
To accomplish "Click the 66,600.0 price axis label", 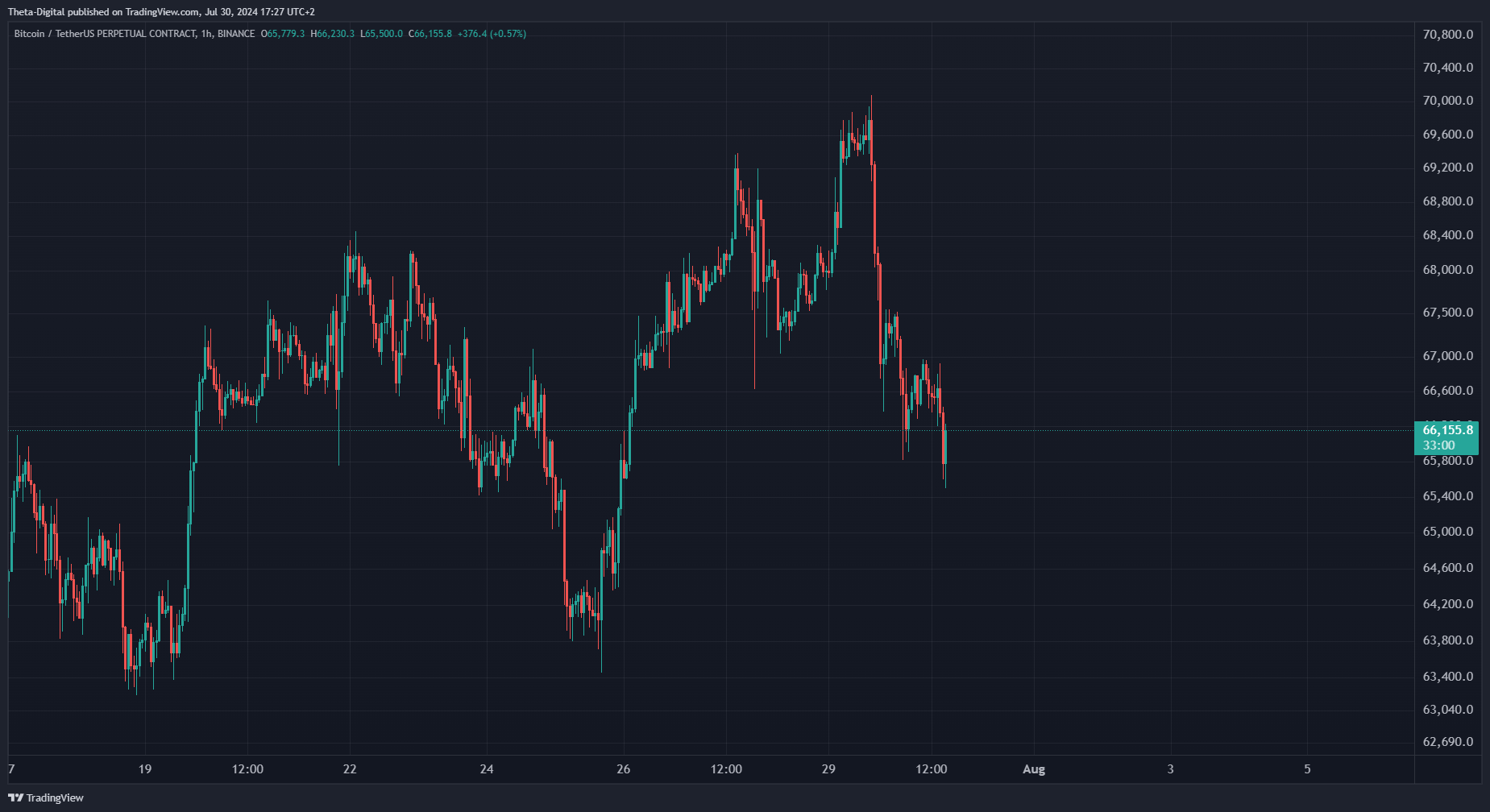I will pyautogui.click(x=1448, y=391).
